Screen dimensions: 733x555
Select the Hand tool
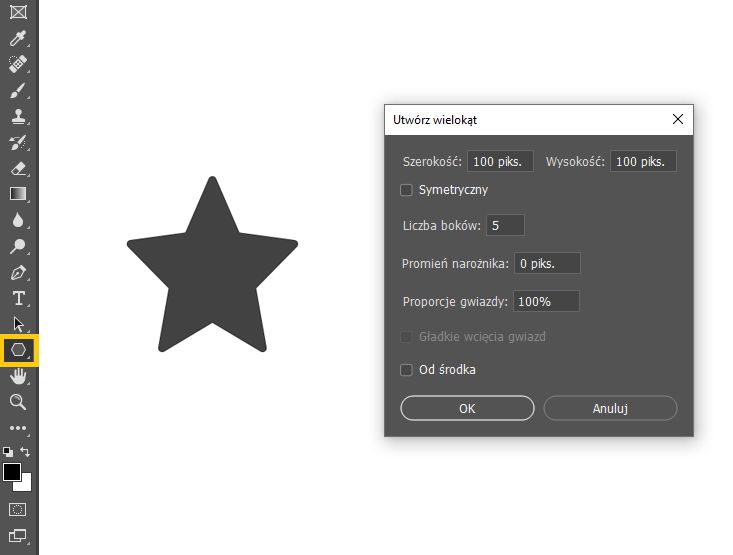(x=18, y=376)
